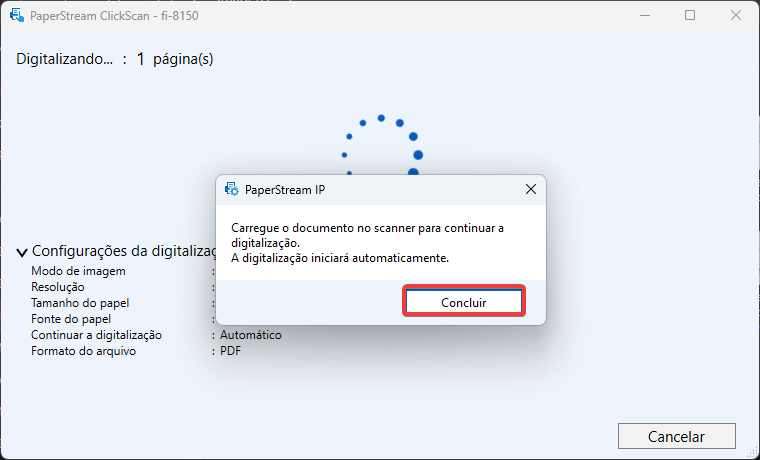Select the Modo de imagem setting label
Viewport: 760px width, 460px height.
pos(78,271)
